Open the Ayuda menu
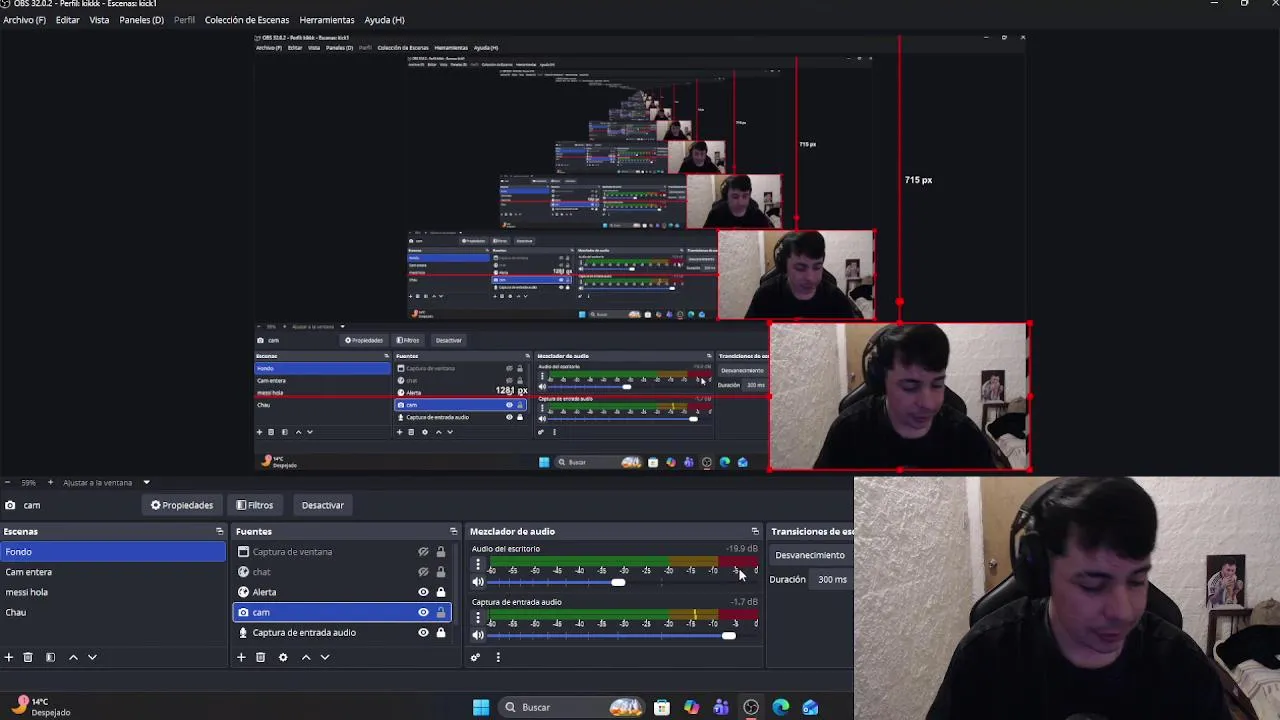Image resolution: width=1280 pixels, height=720 pixels. [x=384, y=20]
